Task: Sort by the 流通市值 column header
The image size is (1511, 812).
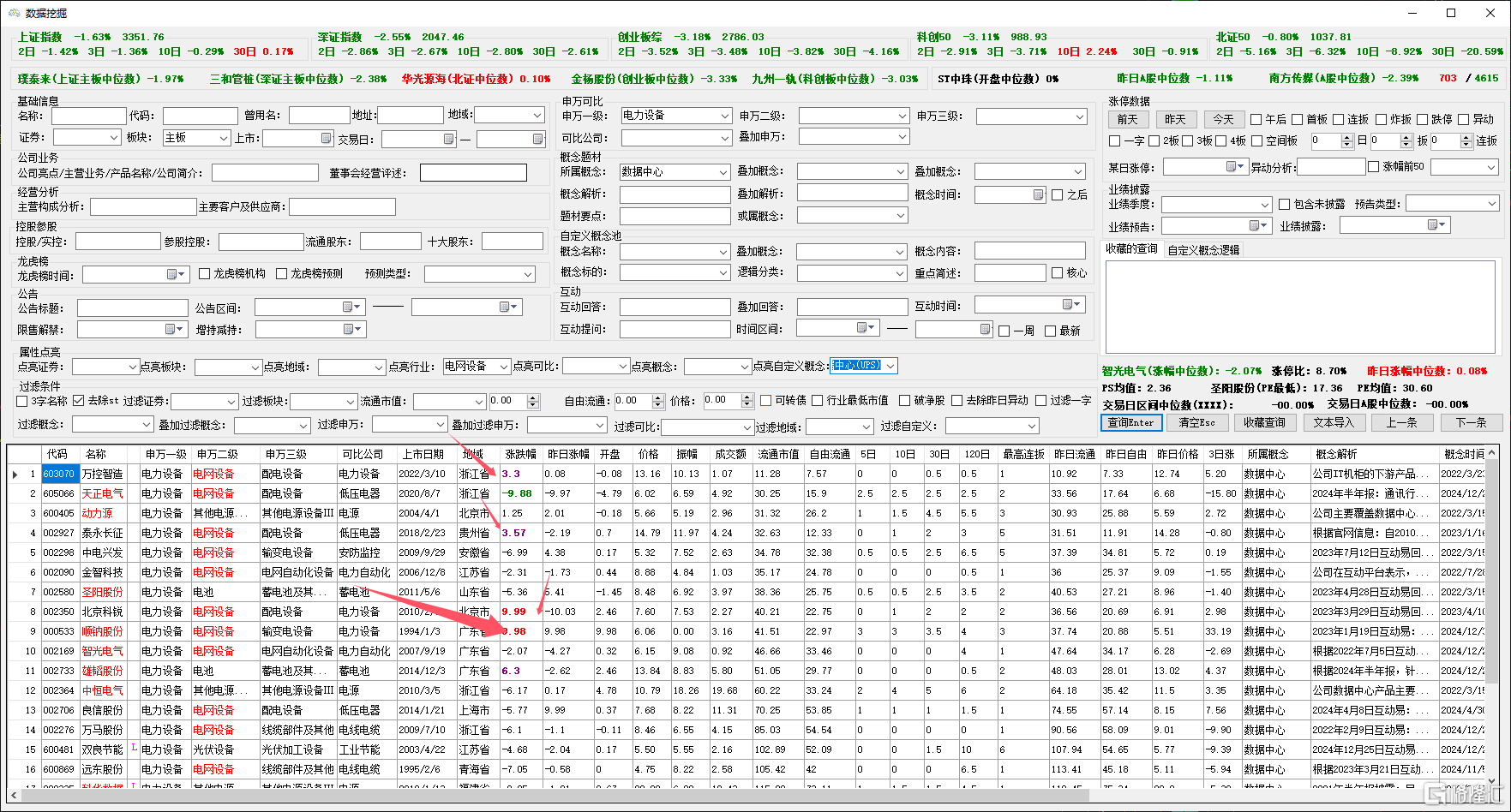Action: coord(778,454)
